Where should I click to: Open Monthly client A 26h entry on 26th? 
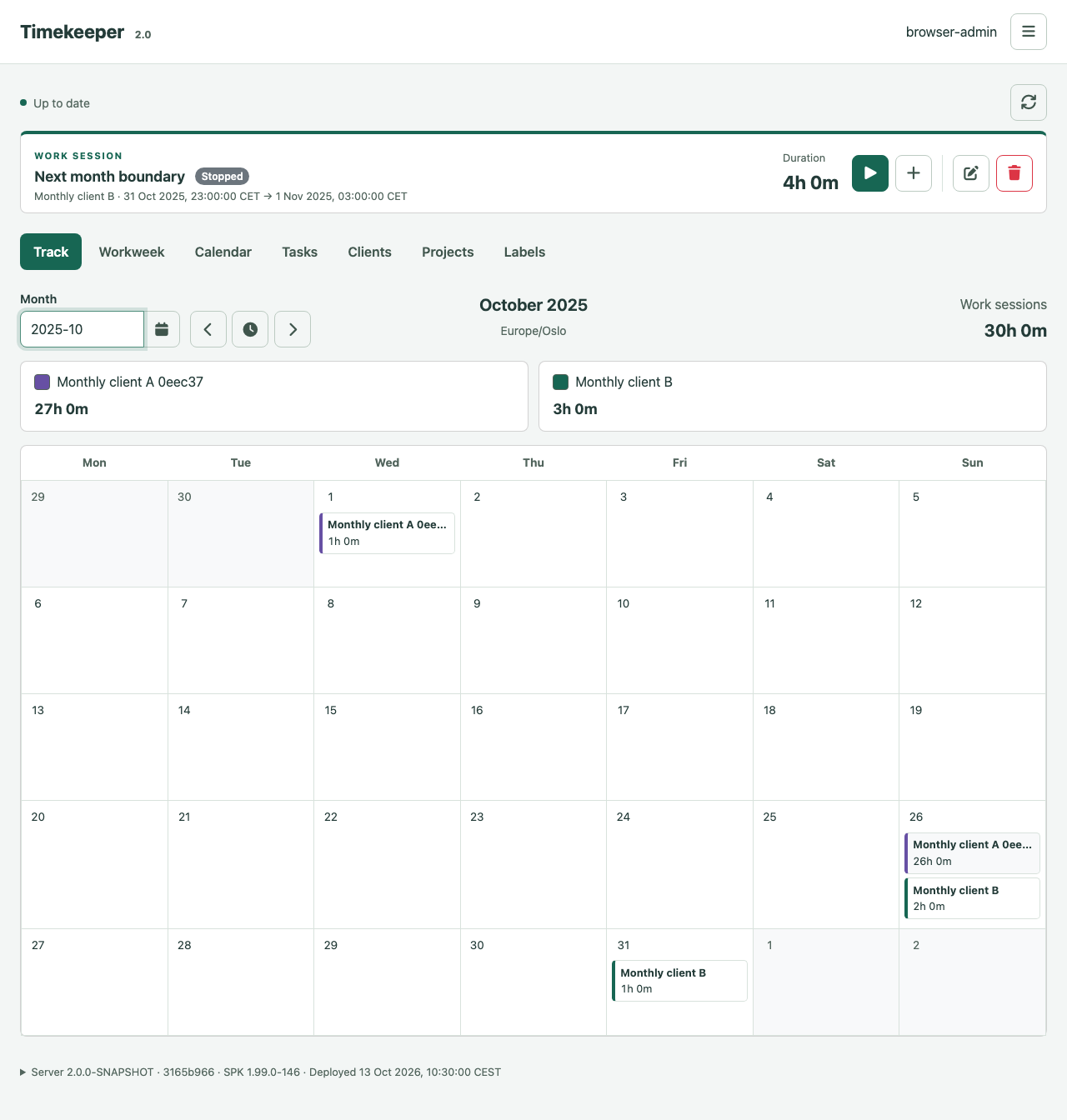[972, 852]
